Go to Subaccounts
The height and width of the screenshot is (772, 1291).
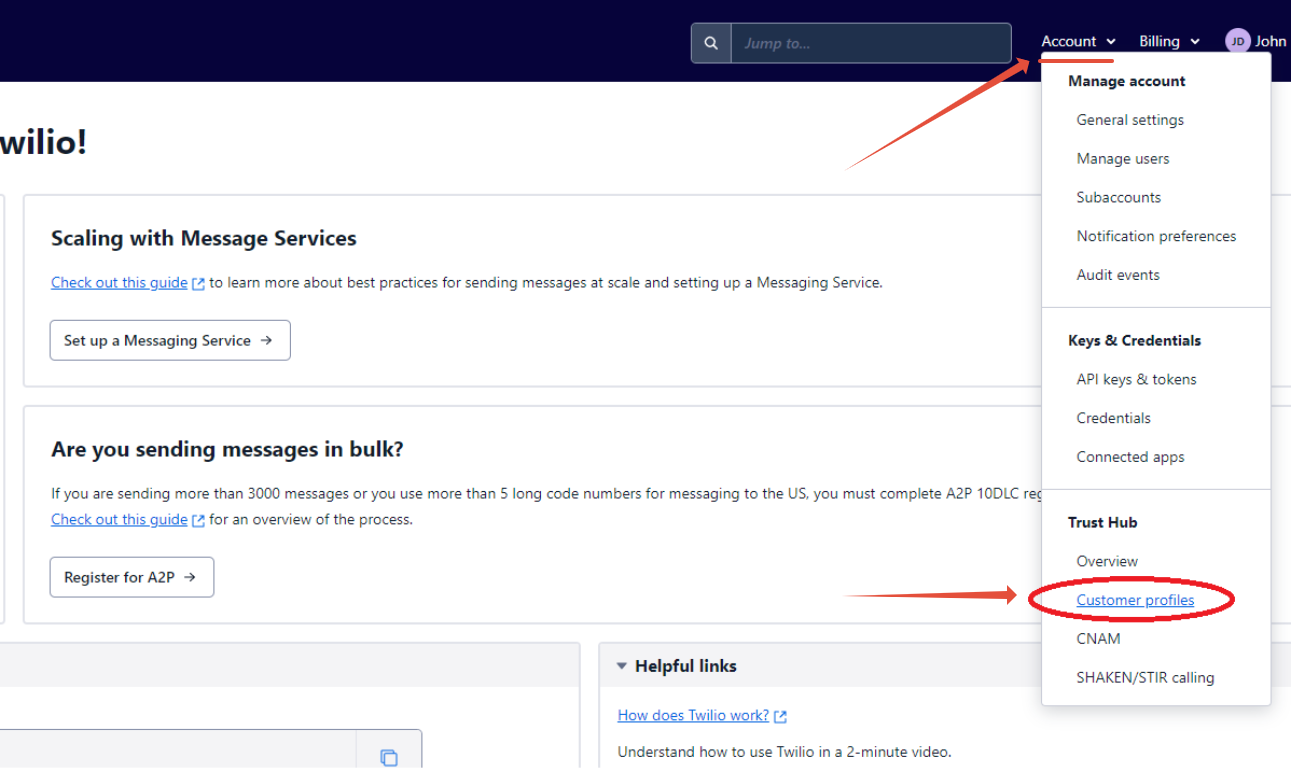(1119, 198)
